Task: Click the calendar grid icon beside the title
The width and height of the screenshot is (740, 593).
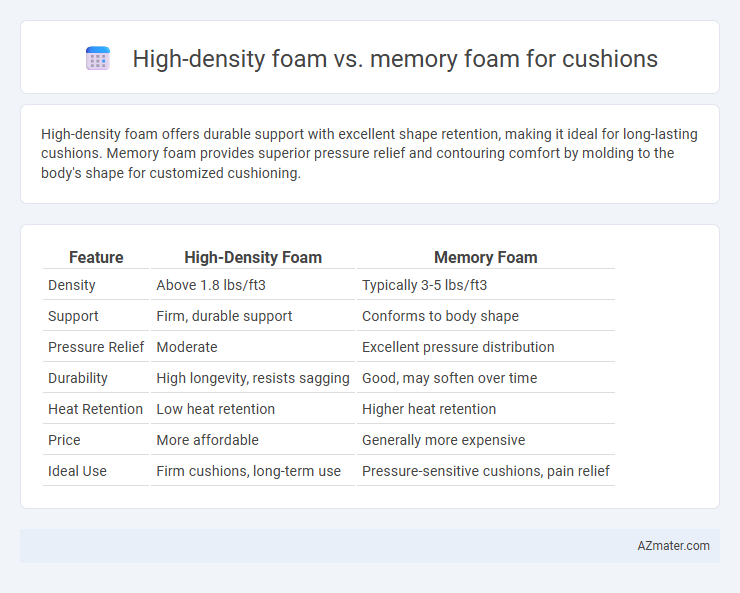Action: pyautogui.click(x=98, y=58)
